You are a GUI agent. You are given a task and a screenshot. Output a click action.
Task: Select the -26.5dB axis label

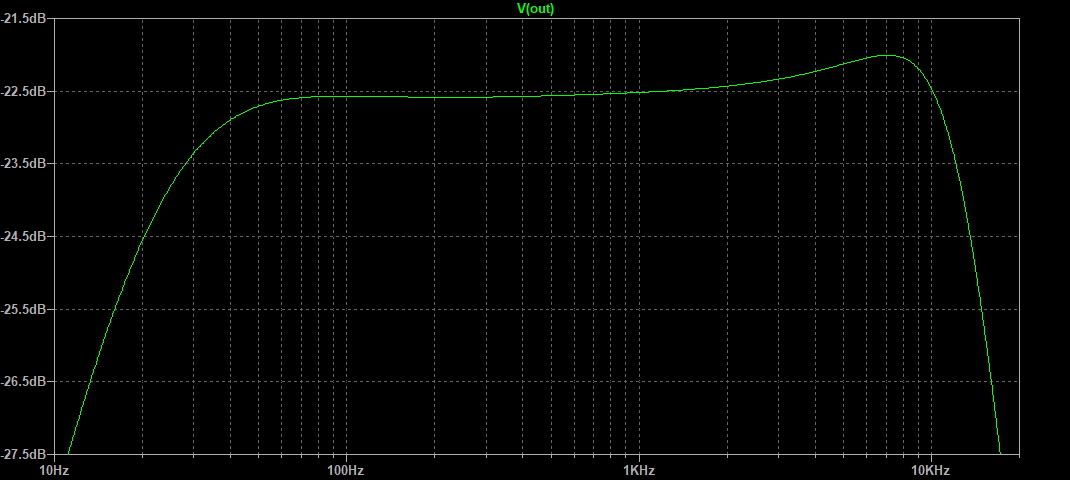(24, 381)
